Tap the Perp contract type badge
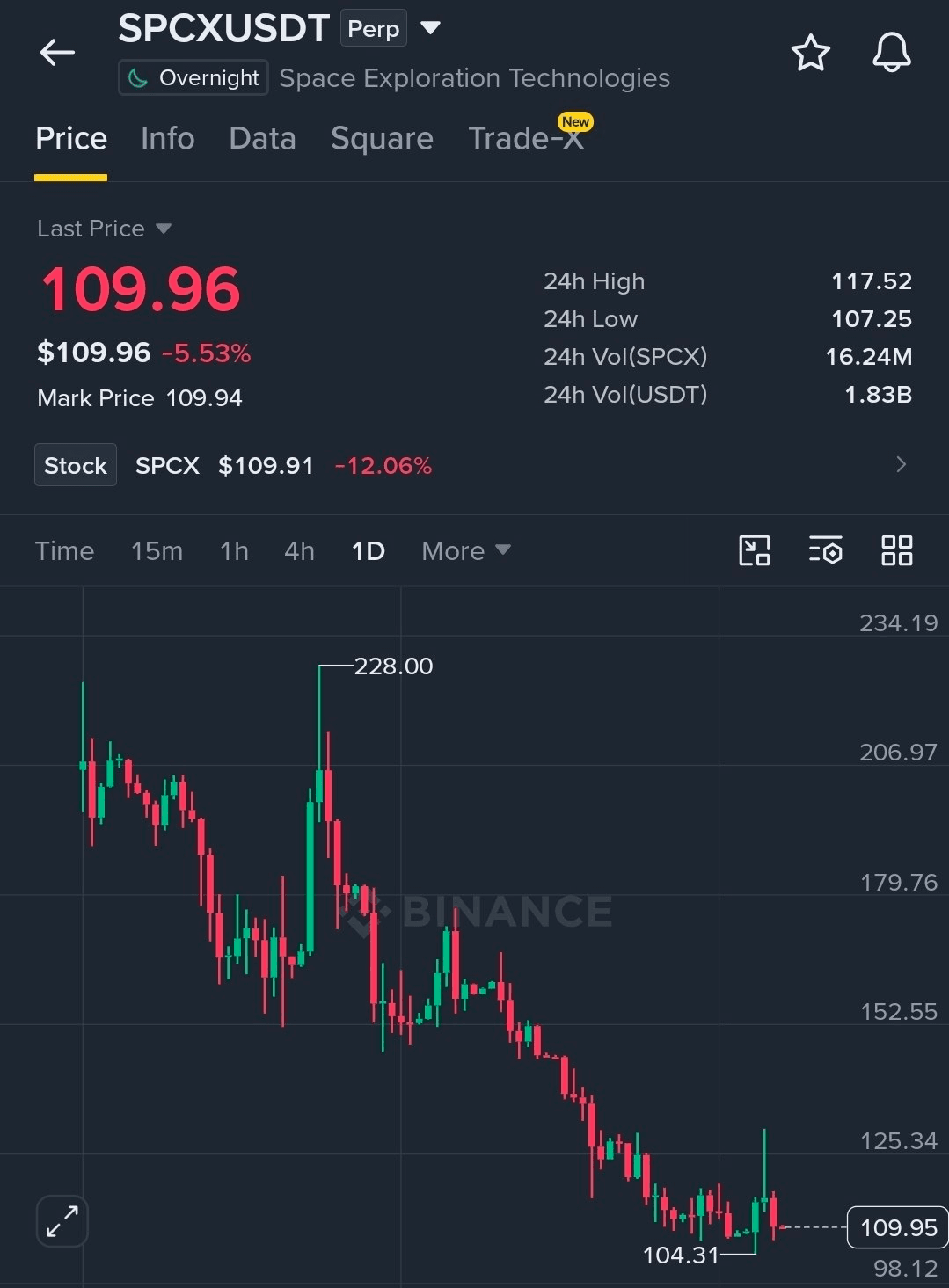The height and width of the screenshot is (1288, 949). click(x=374, y=29)
